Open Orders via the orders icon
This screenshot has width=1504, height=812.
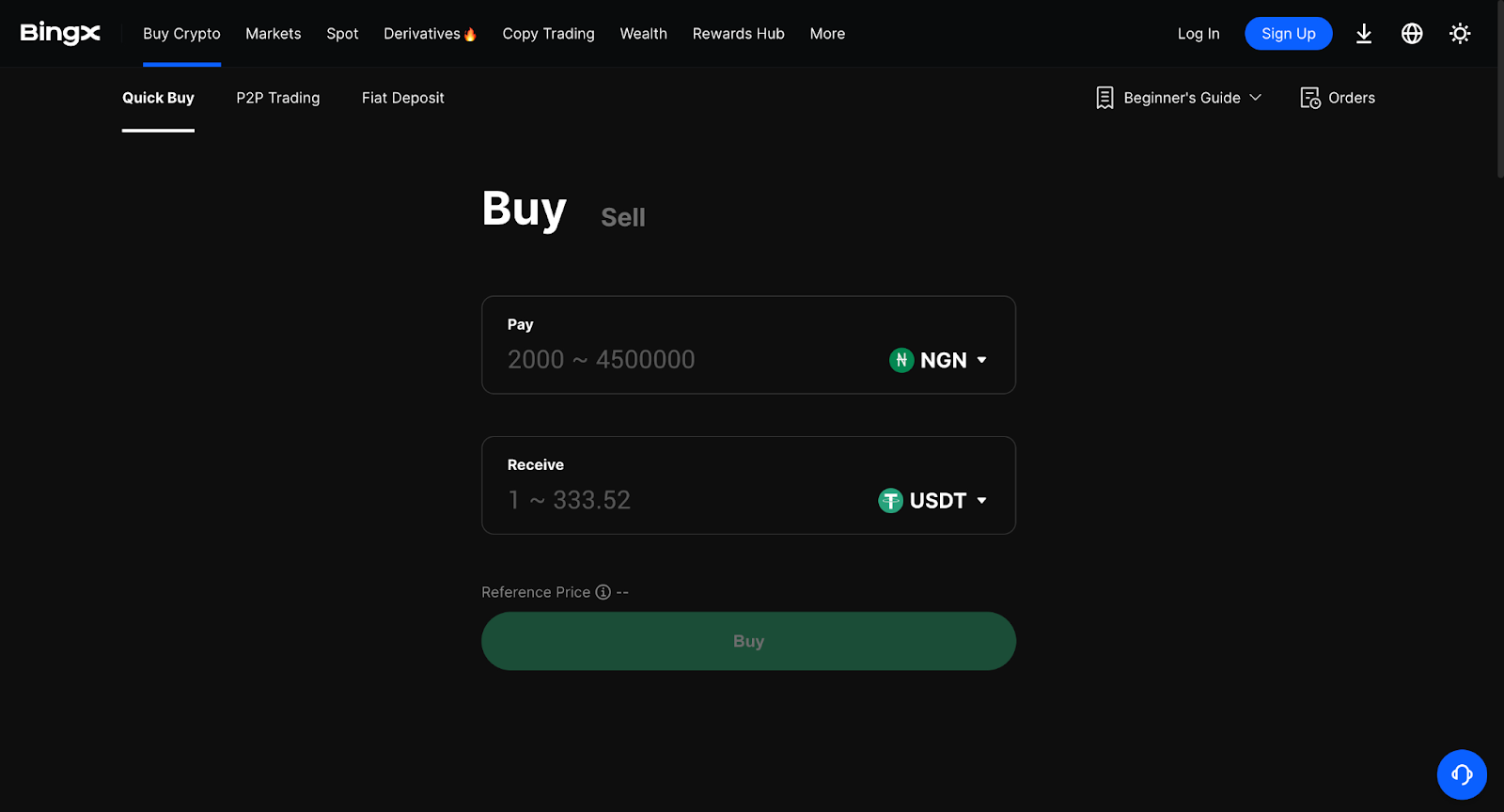(1310, 98)
